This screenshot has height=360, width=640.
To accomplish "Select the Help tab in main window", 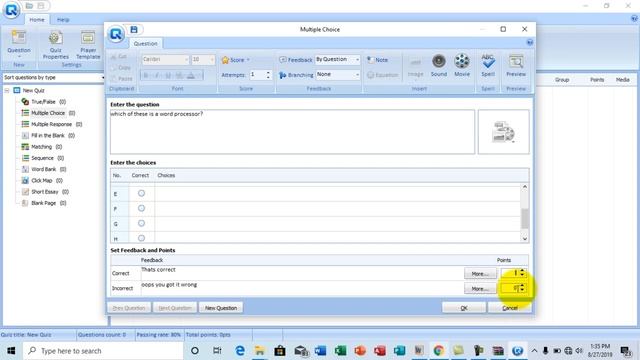I will coord(63,20).
